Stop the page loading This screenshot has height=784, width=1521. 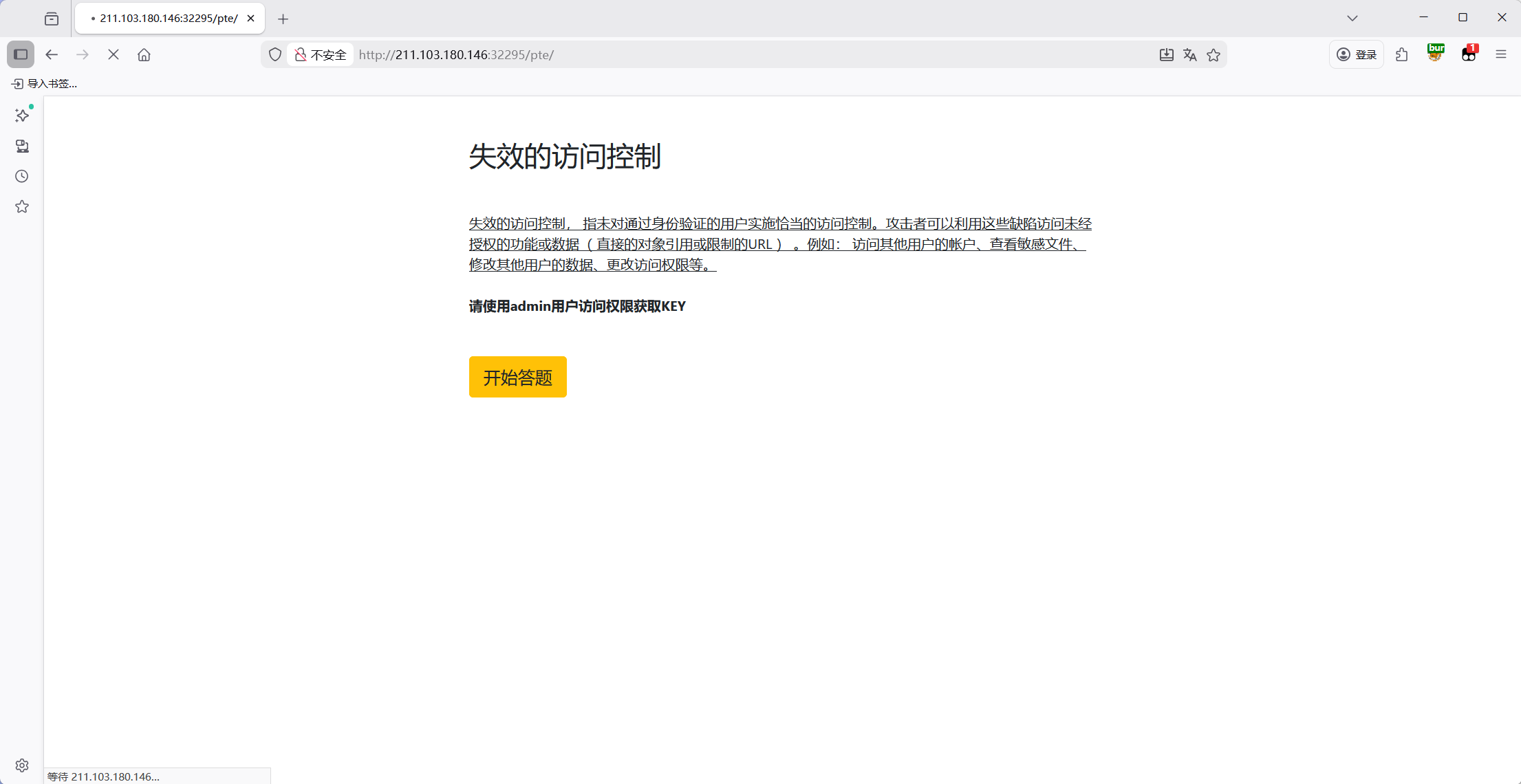[114, 54]
